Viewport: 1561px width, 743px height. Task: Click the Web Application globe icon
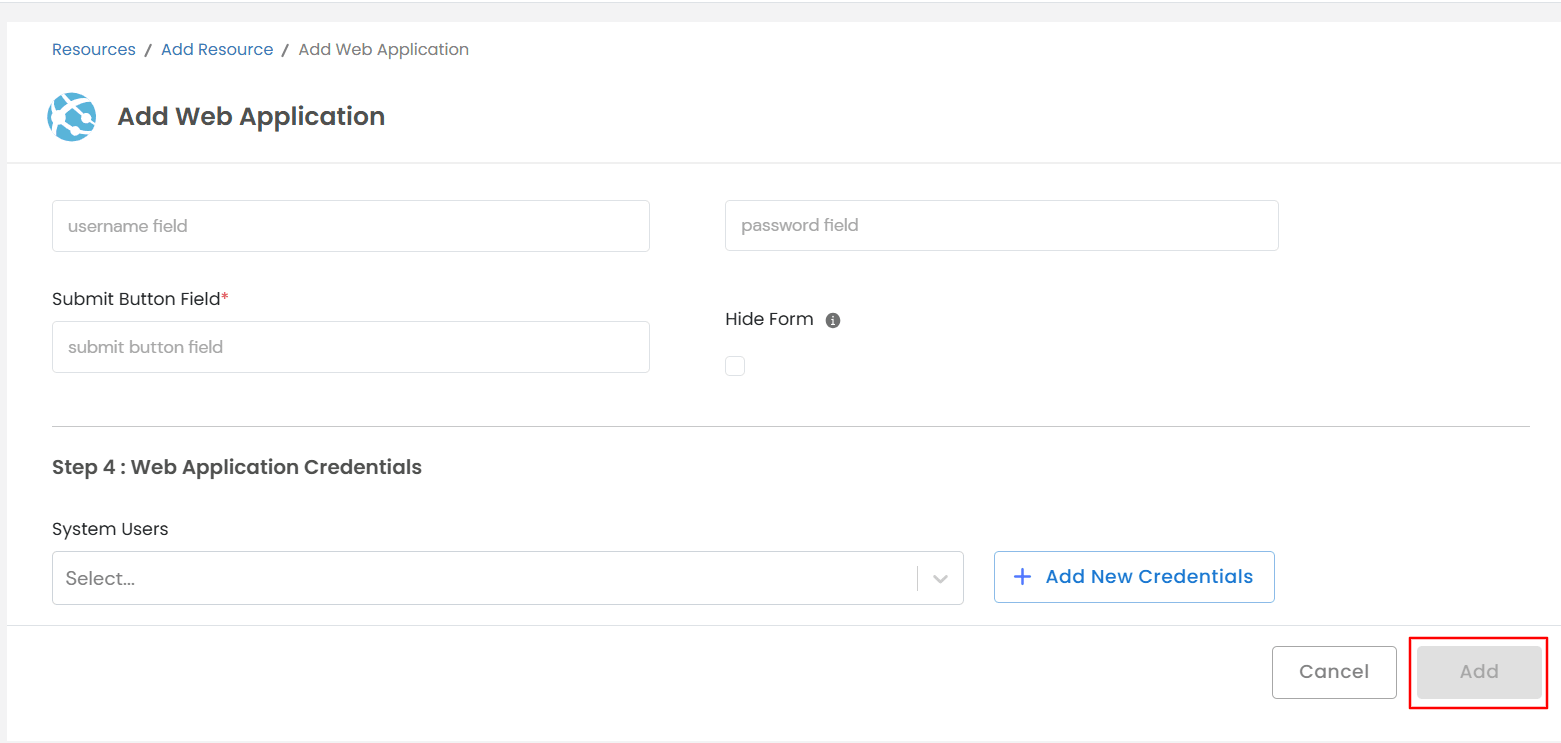[71, 116]
